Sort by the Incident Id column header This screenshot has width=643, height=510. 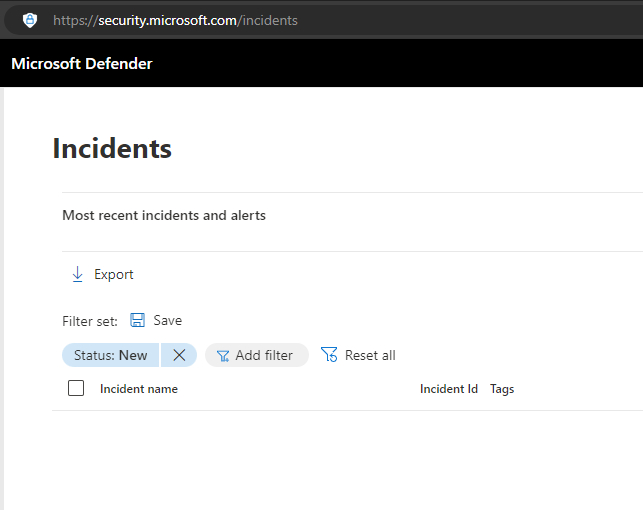point(448,389)
